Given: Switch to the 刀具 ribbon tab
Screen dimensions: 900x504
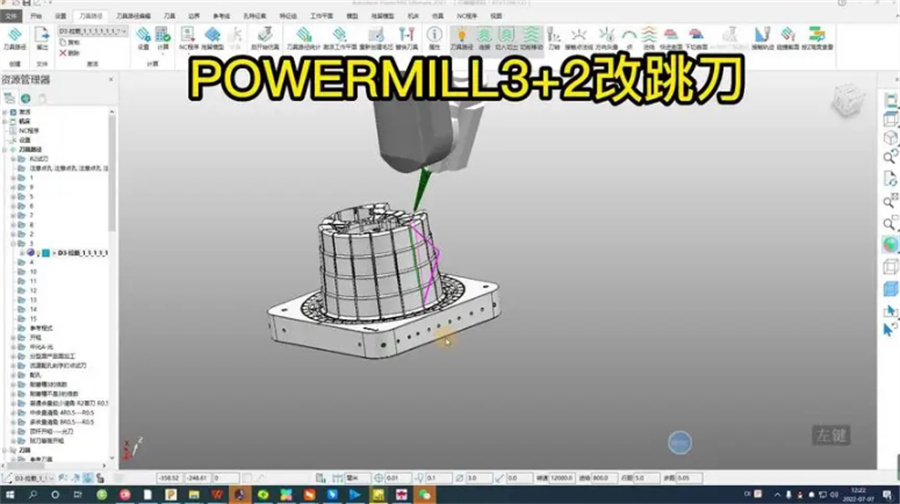Looking at the screenshot, I should pos(169,16).
